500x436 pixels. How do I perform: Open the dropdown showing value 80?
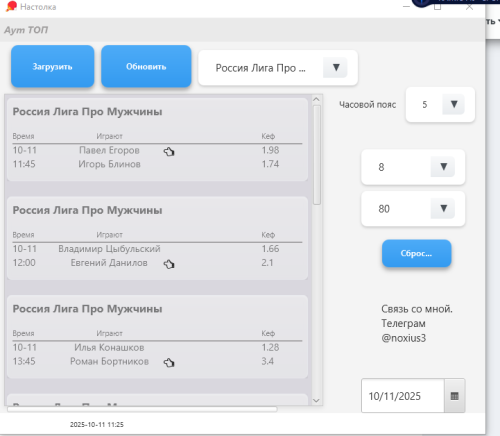(x=443, y=208)
